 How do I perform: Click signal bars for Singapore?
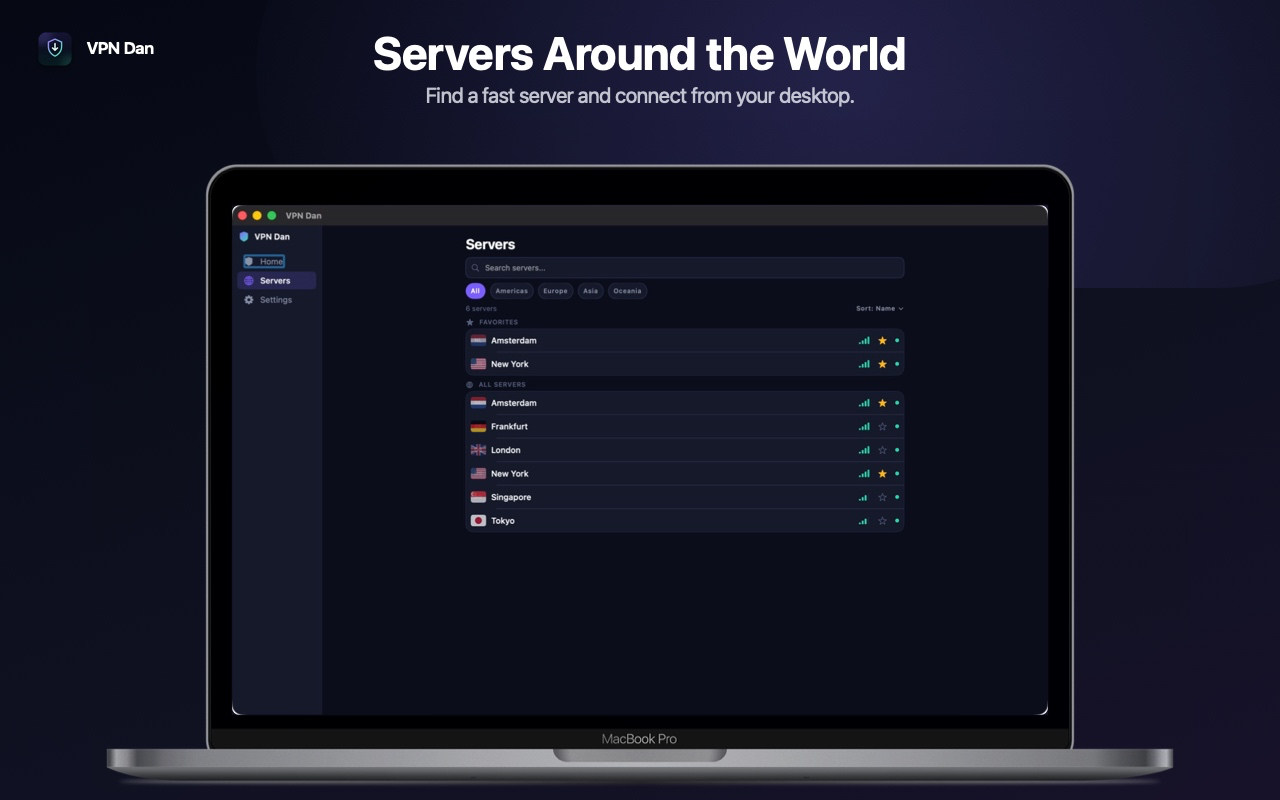[x=863, y=498]
